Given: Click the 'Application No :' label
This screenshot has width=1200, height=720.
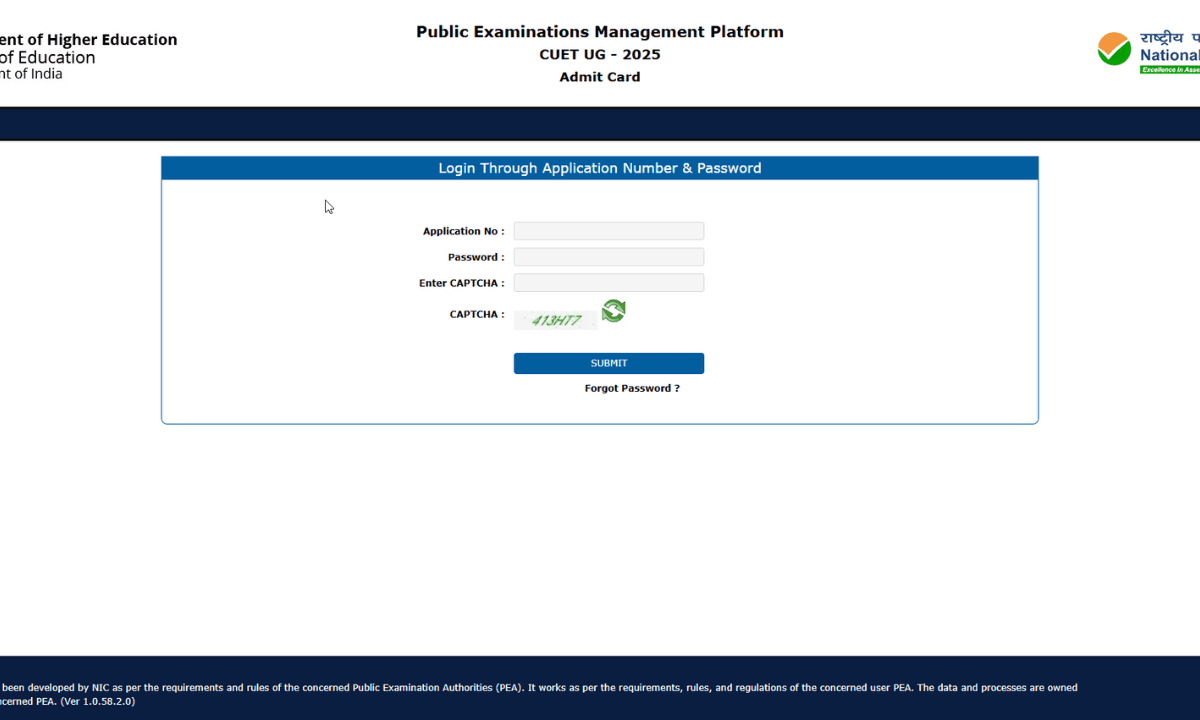Looking at the screenshot, I should coord(464,231).
